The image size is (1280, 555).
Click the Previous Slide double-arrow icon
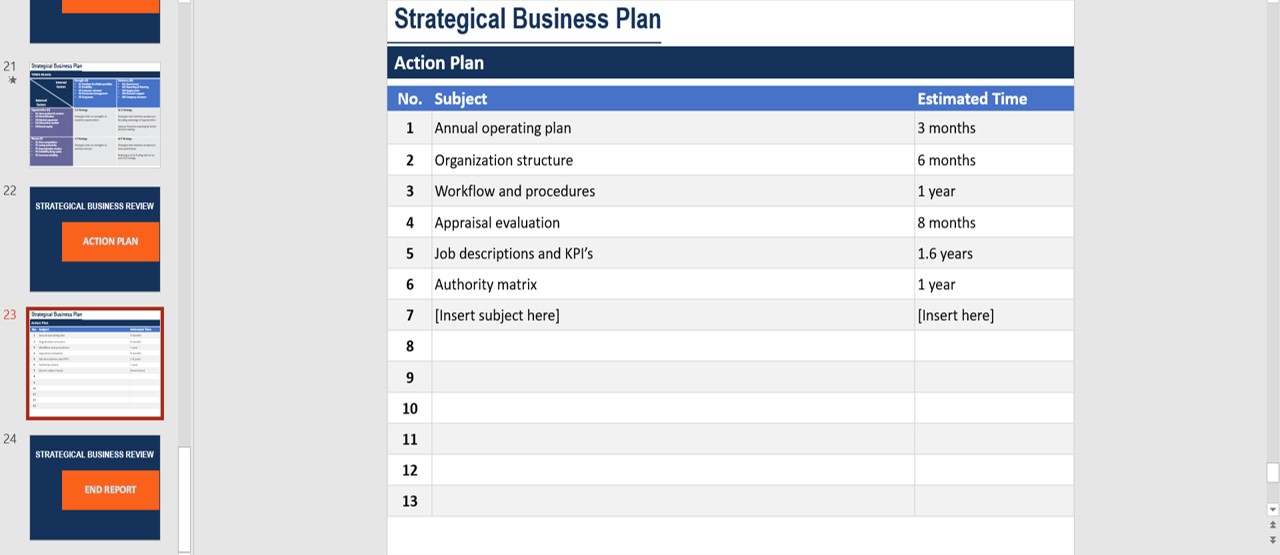1273,524
